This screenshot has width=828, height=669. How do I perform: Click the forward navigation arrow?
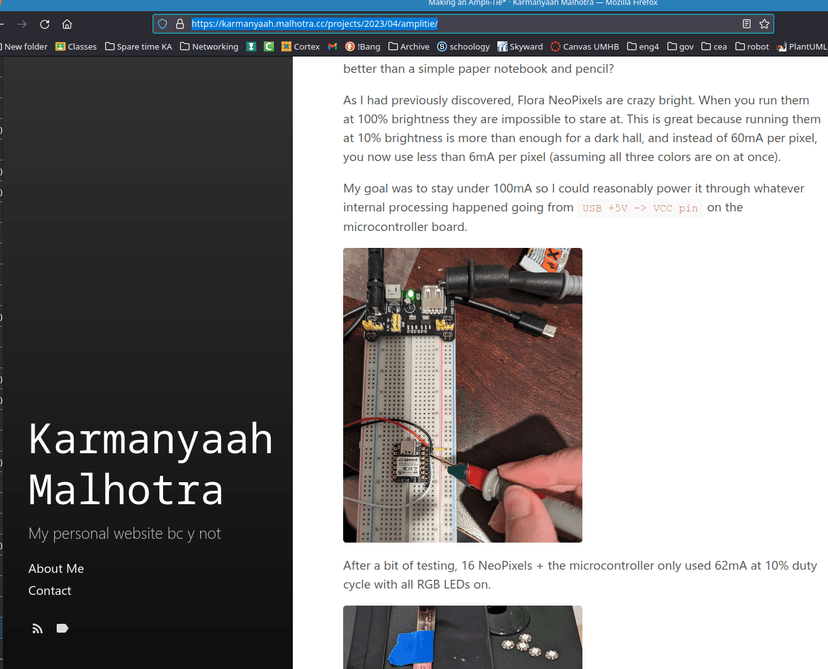tap(22, 24)
